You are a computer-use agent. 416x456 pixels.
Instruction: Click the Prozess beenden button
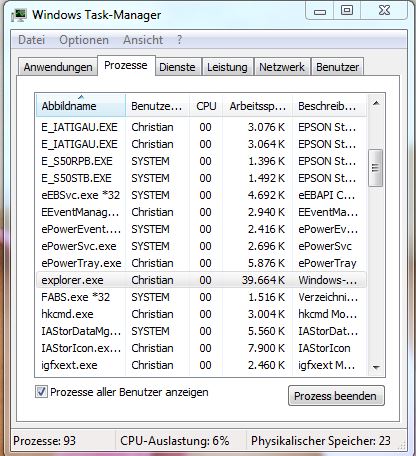tap(336, 396)
